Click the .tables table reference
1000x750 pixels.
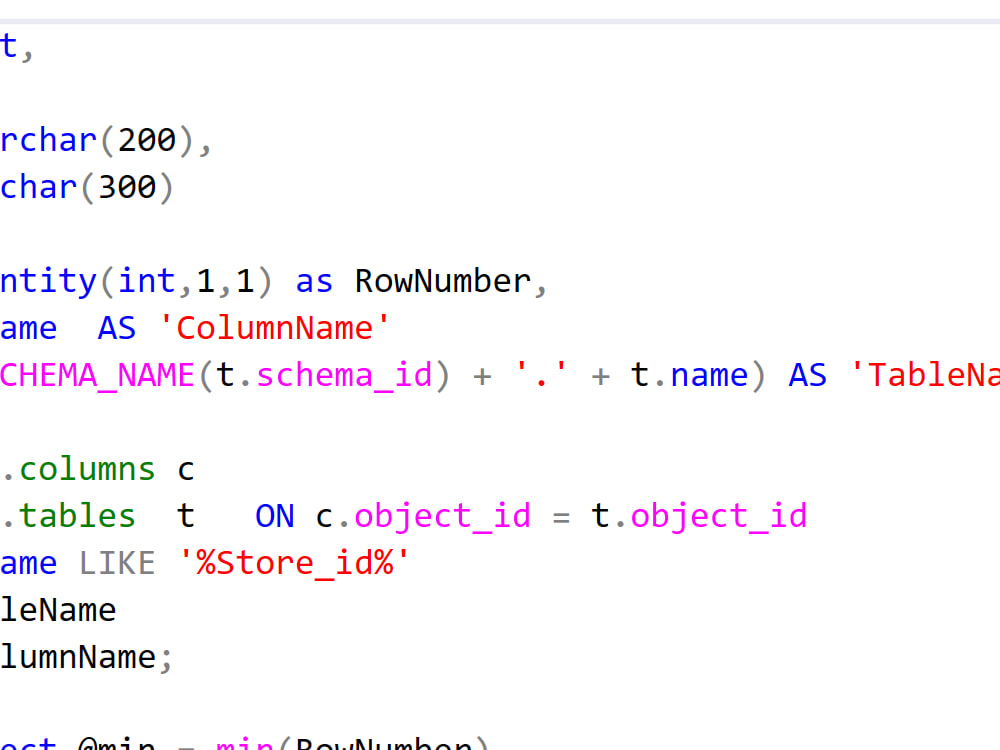(x=68, y=516)
